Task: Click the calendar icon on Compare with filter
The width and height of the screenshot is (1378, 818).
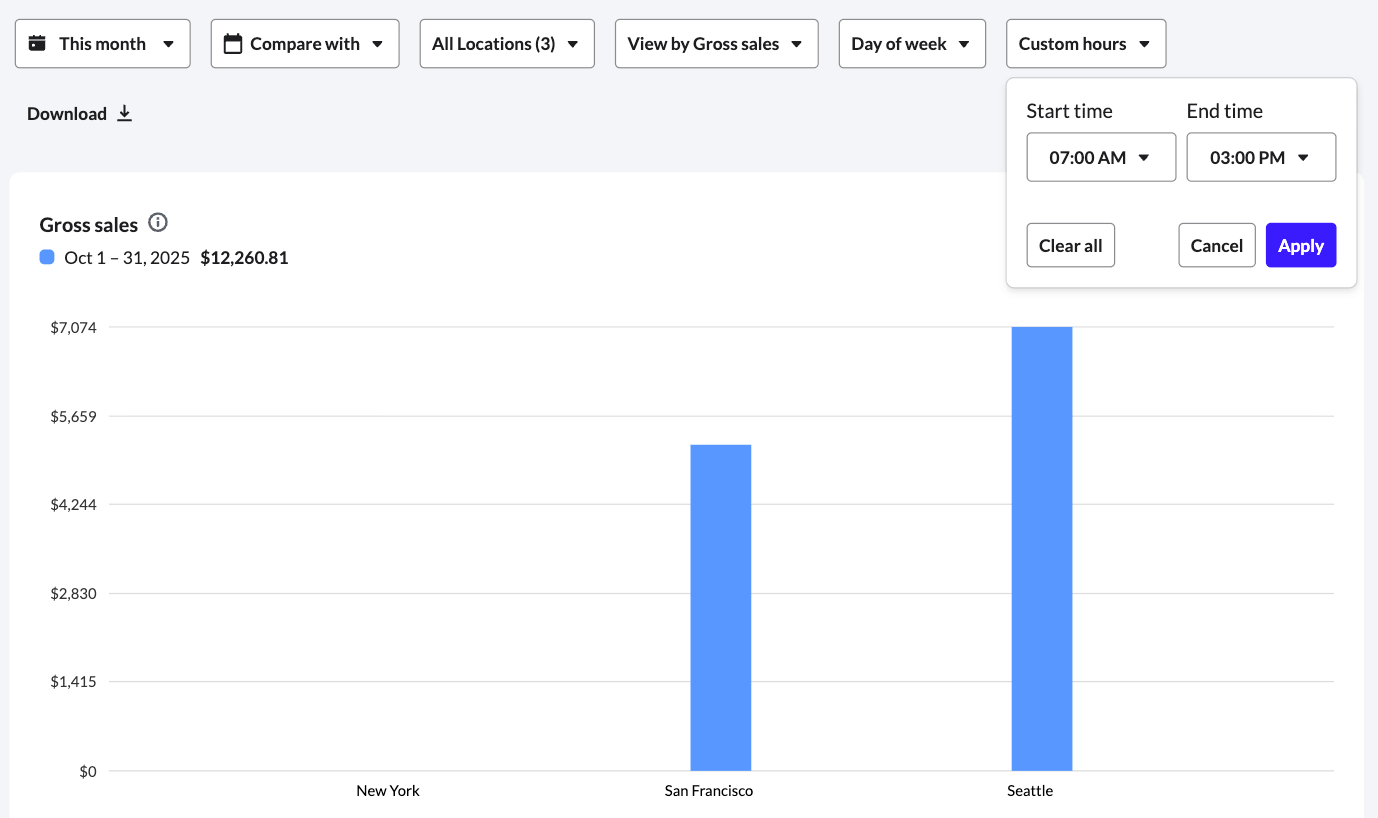Action: 233,43
